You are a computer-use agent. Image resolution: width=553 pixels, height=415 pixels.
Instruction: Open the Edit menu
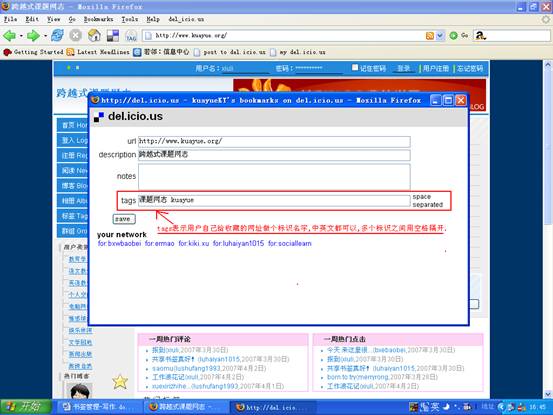coord(32,19)
